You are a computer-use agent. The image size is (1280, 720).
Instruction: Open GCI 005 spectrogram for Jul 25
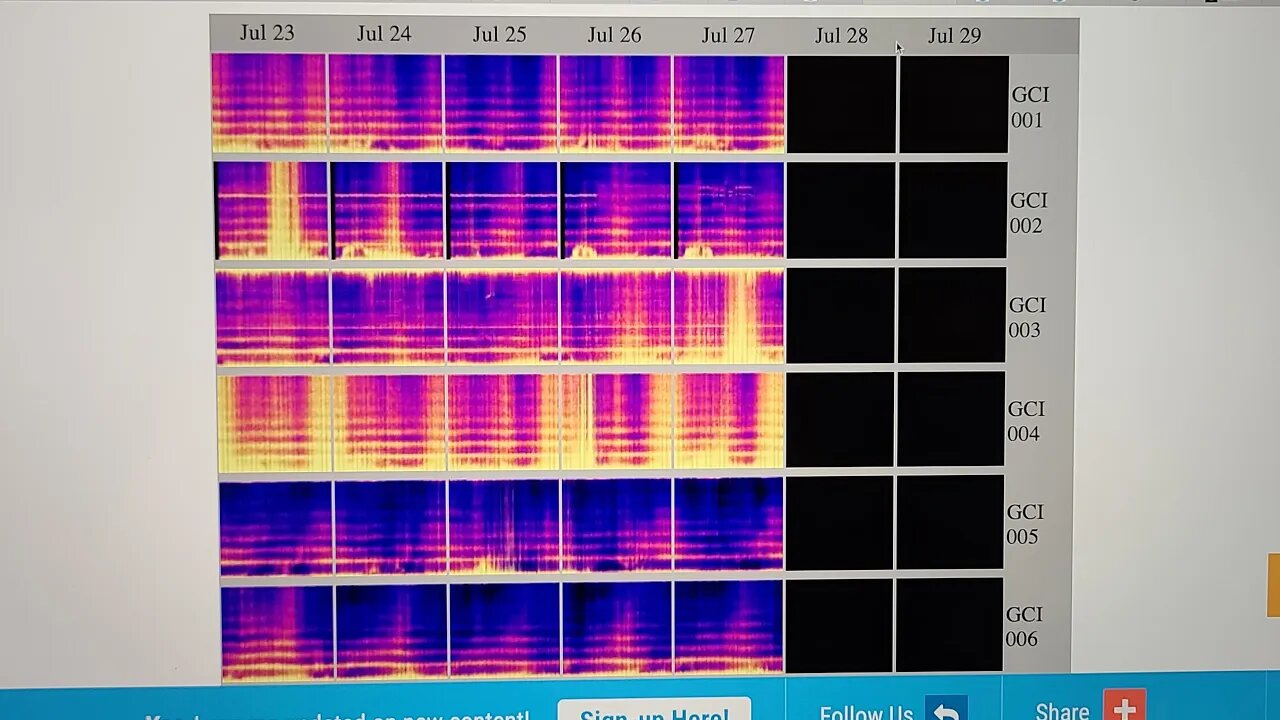tap(505, 526)
